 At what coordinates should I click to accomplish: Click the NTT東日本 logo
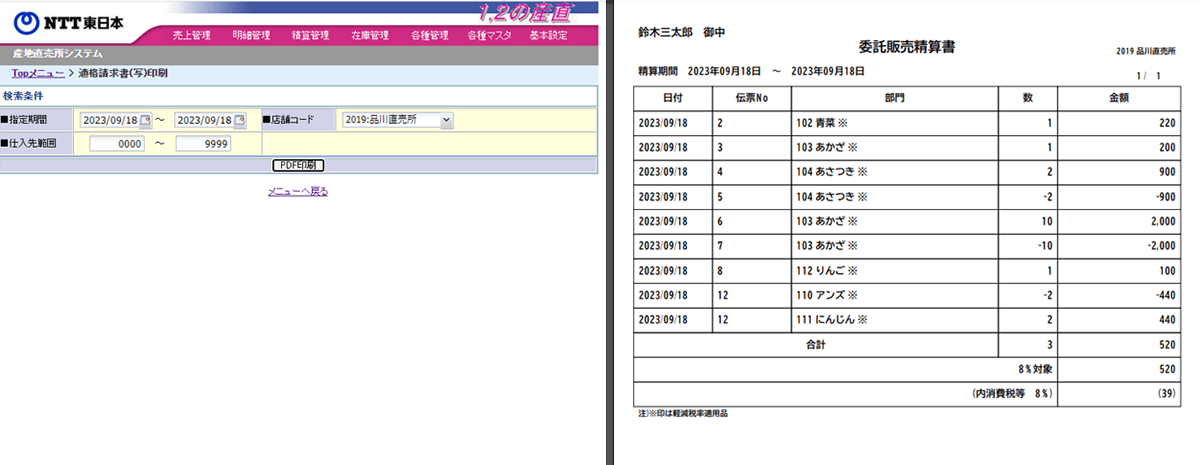click(x=70, y=20)
